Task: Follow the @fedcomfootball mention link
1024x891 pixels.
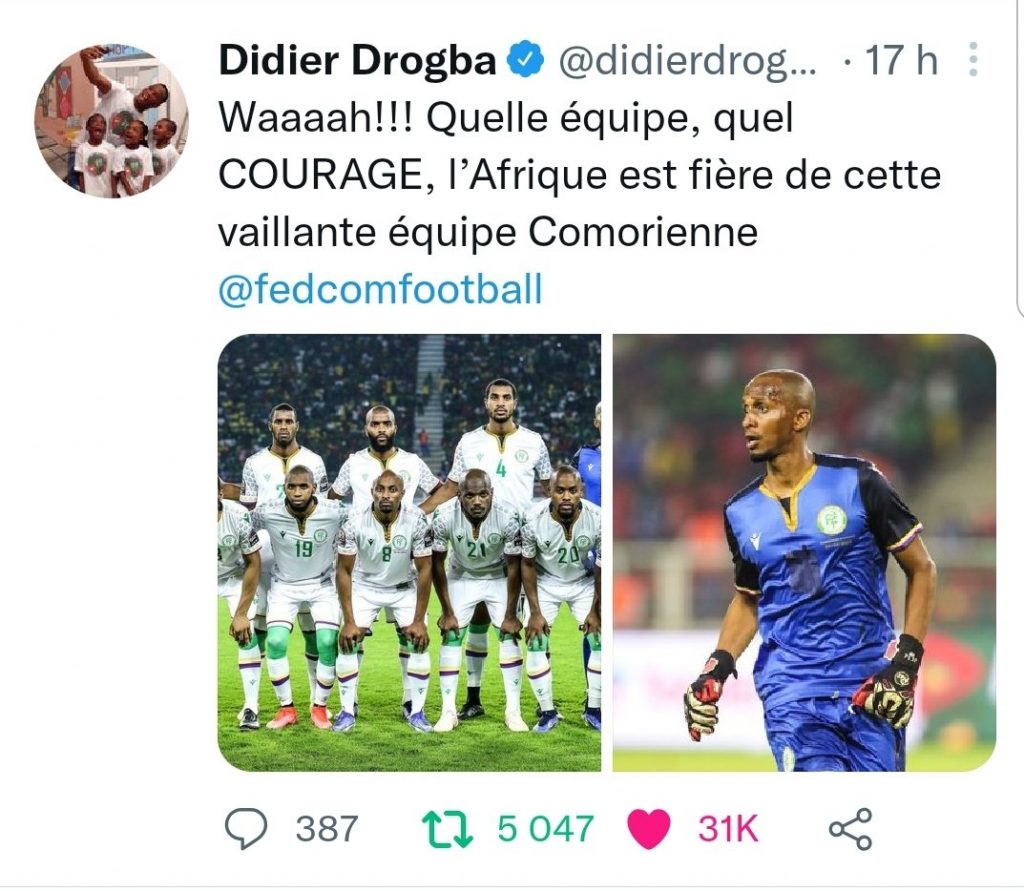Action: [380, 289]
